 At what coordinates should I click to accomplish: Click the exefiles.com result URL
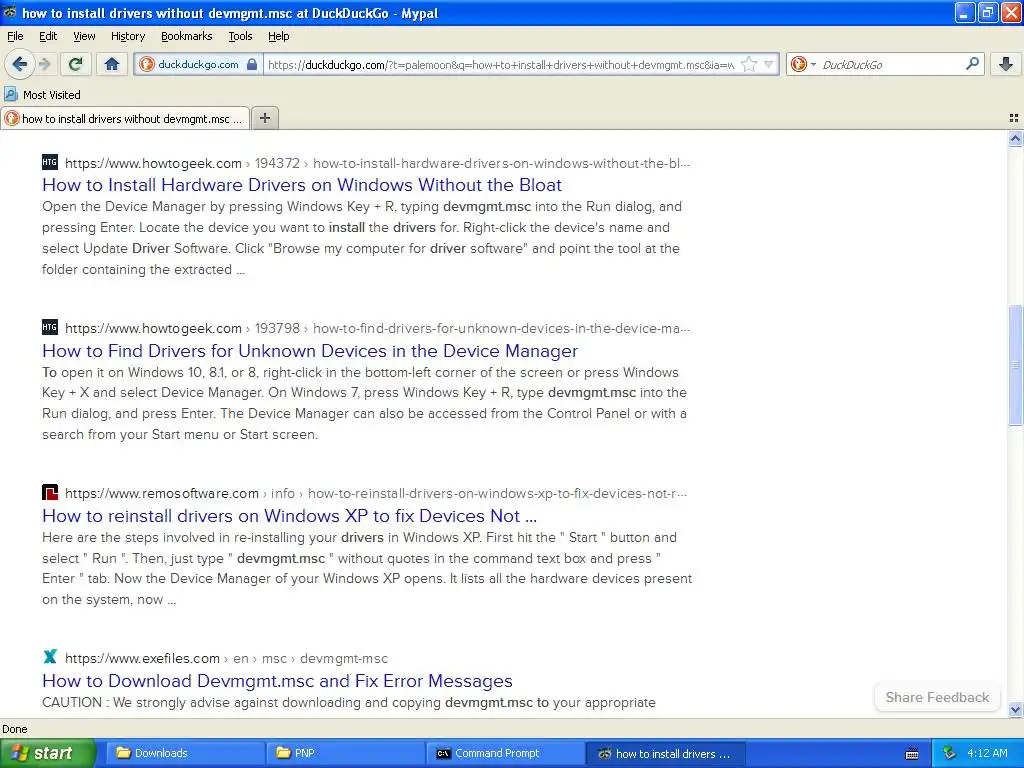[x=226, y=658]
